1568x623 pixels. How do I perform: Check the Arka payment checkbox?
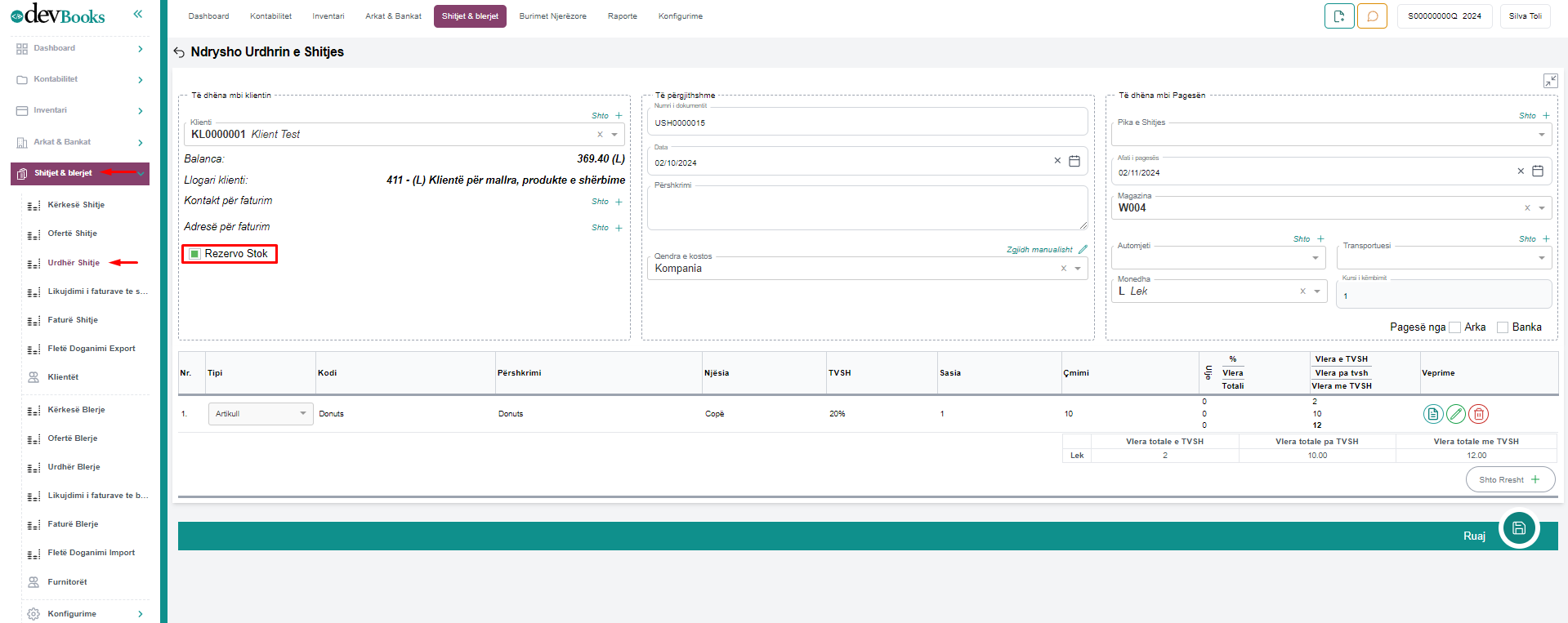[x=1454, y=327]
